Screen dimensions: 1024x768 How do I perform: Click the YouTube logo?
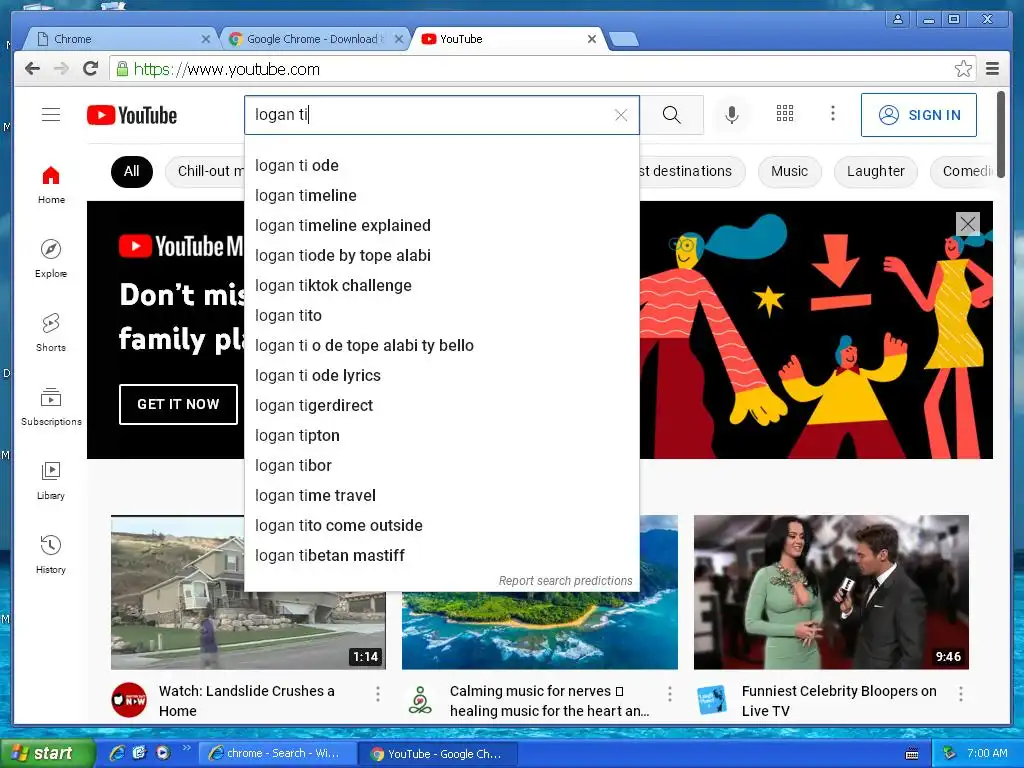(x=132, y=115)
